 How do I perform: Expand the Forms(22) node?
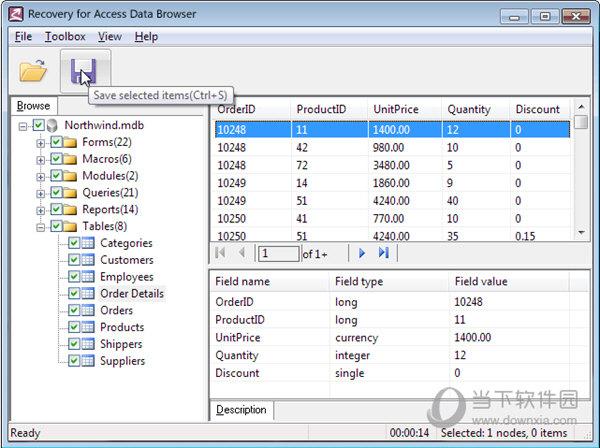coord(41,143)
